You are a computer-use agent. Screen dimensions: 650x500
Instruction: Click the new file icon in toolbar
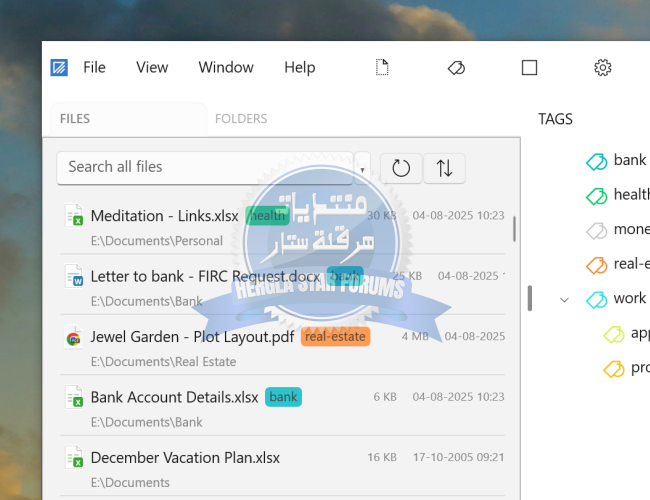(x=381, y=68)
